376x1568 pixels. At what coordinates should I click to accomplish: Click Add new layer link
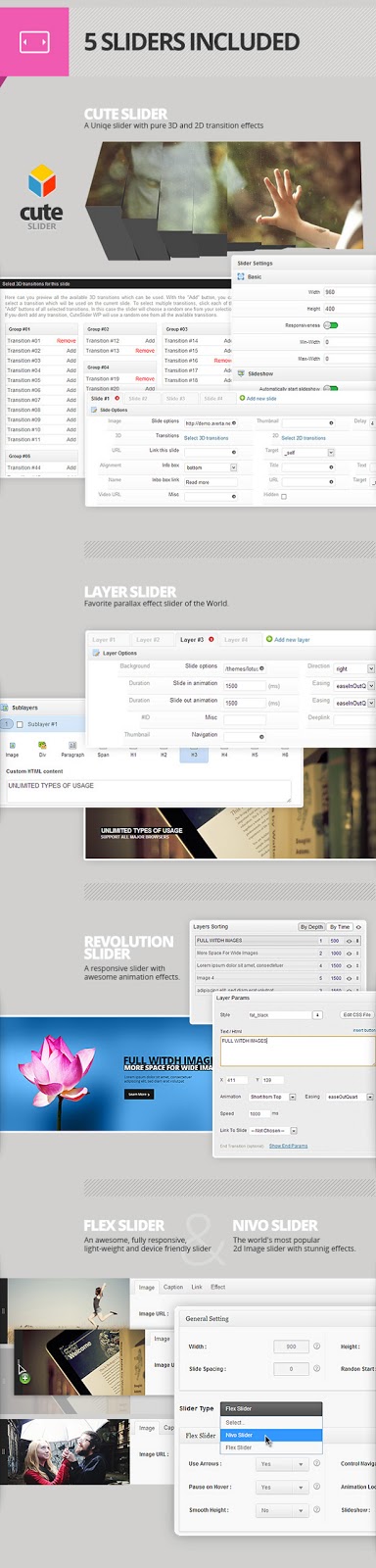point(292,639)
